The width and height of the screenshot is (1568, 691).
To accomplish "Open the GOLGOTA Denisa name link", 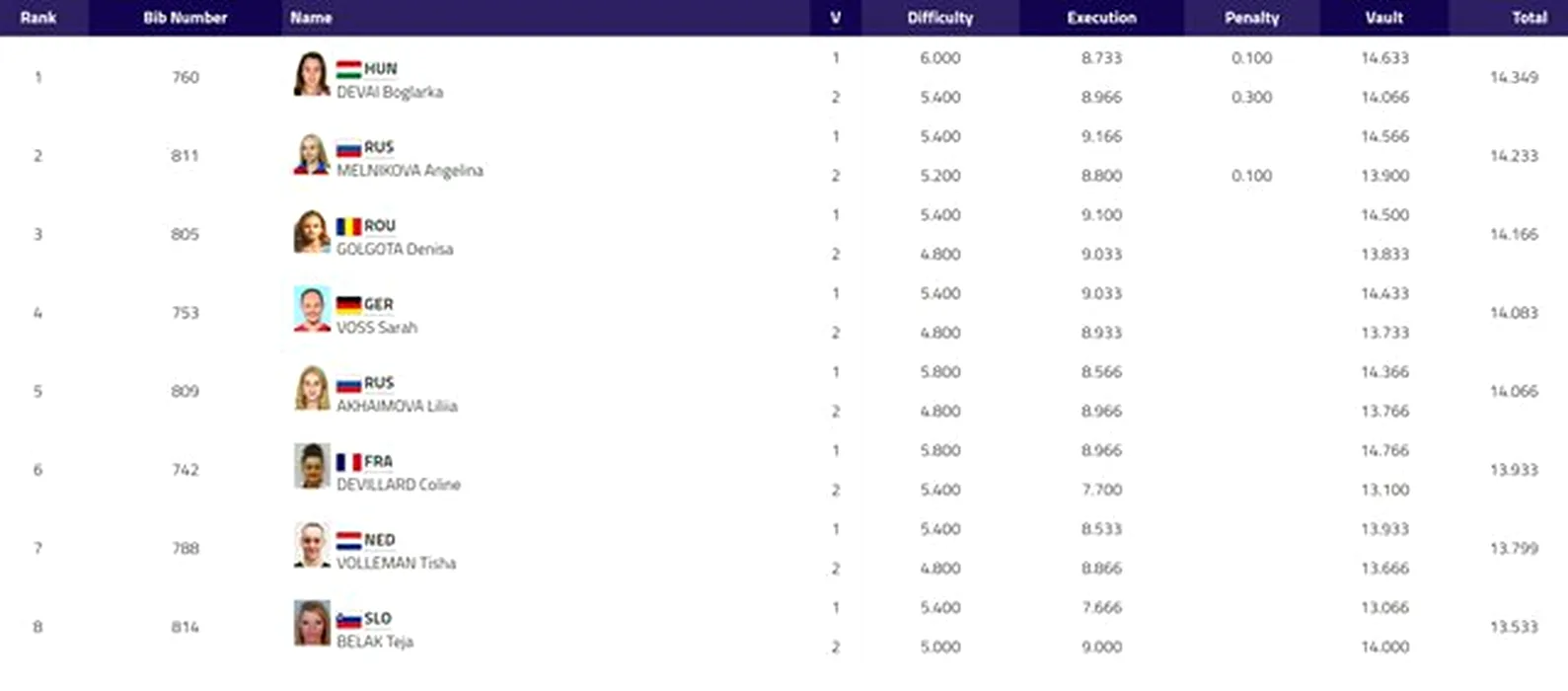I will pos(395,249).
